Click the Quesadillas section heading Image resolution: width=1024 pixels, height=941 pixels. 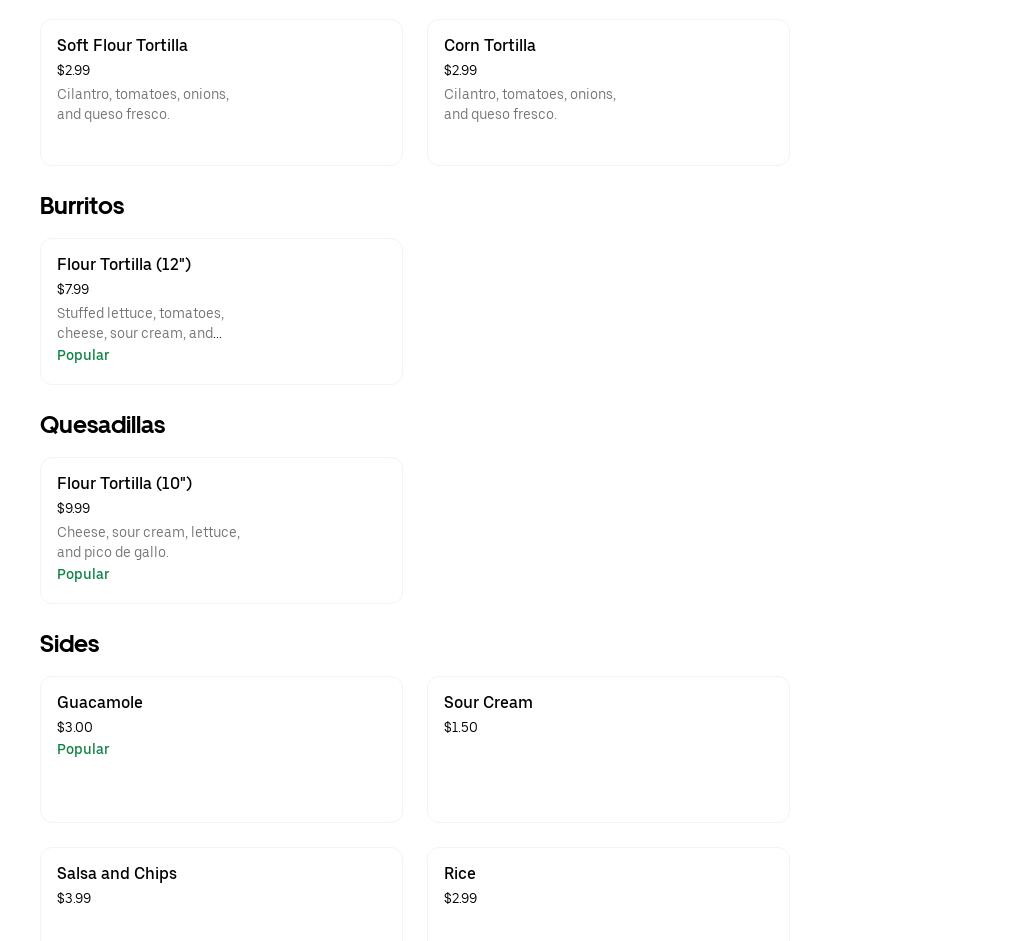click(x=102, y=425)
